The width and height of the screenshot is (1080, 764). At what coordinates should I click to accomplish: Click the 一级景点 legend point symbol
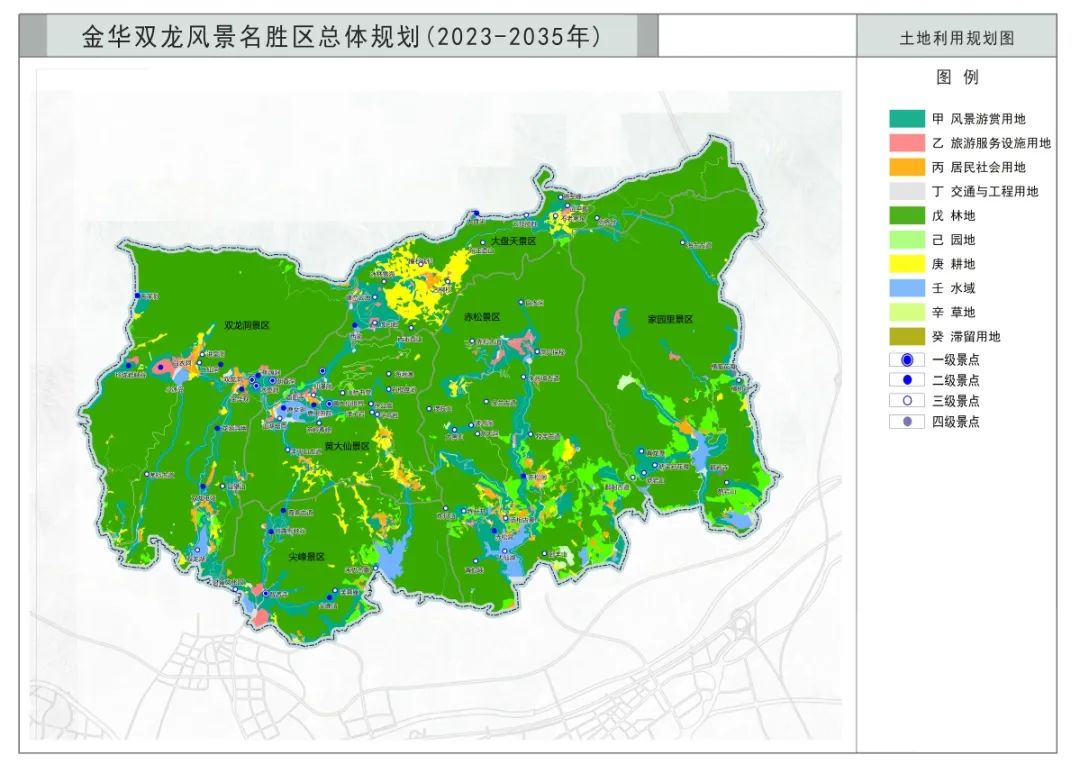click(x=907, y=360)
